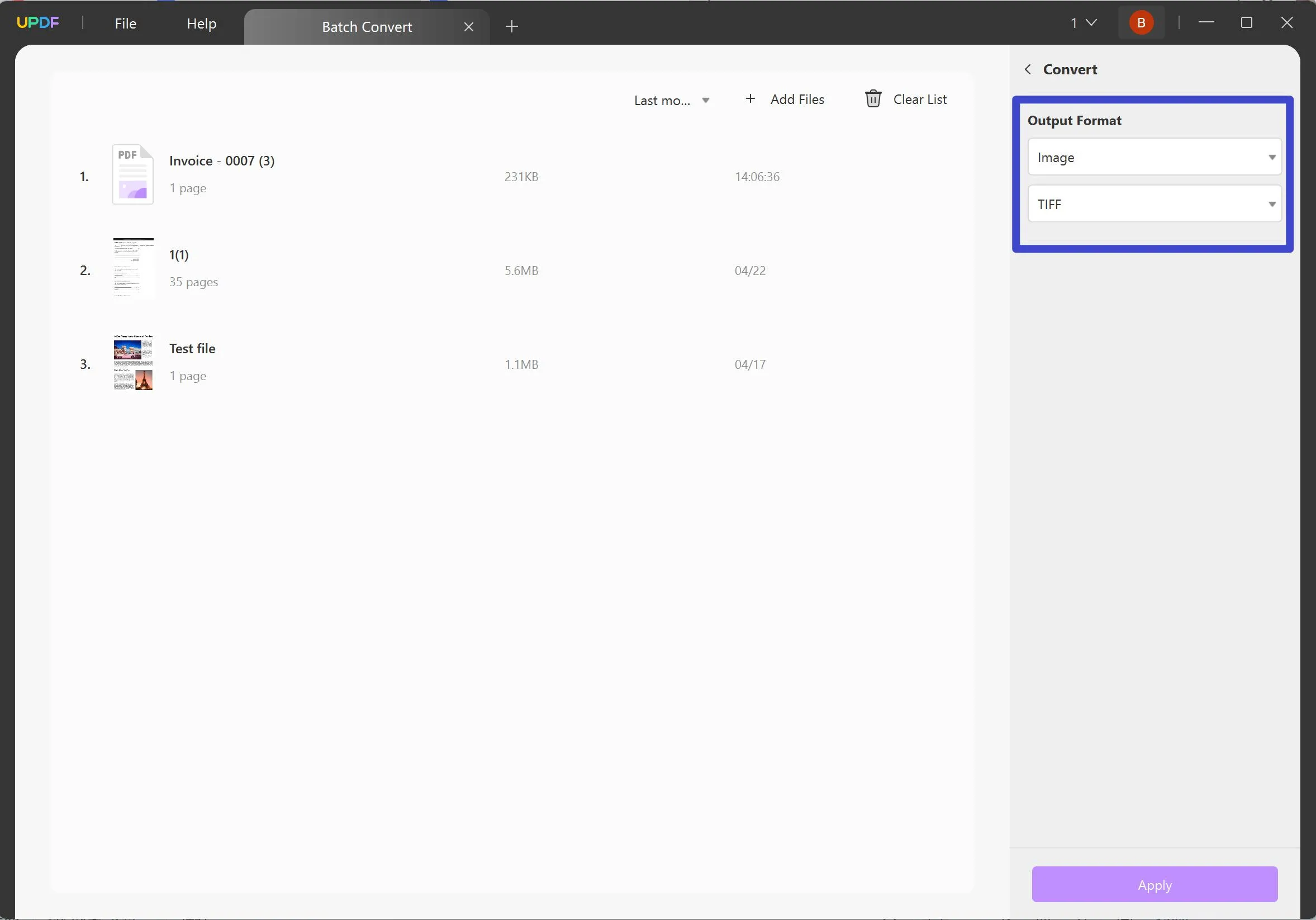Click the 14:06:36 timestamp

tap(757, 177)
